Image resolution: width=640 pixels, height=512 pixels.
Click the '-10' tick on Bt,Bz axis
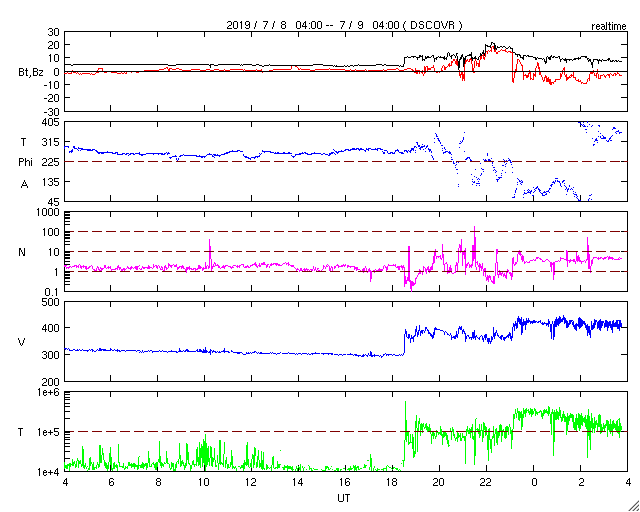[51, 85]
